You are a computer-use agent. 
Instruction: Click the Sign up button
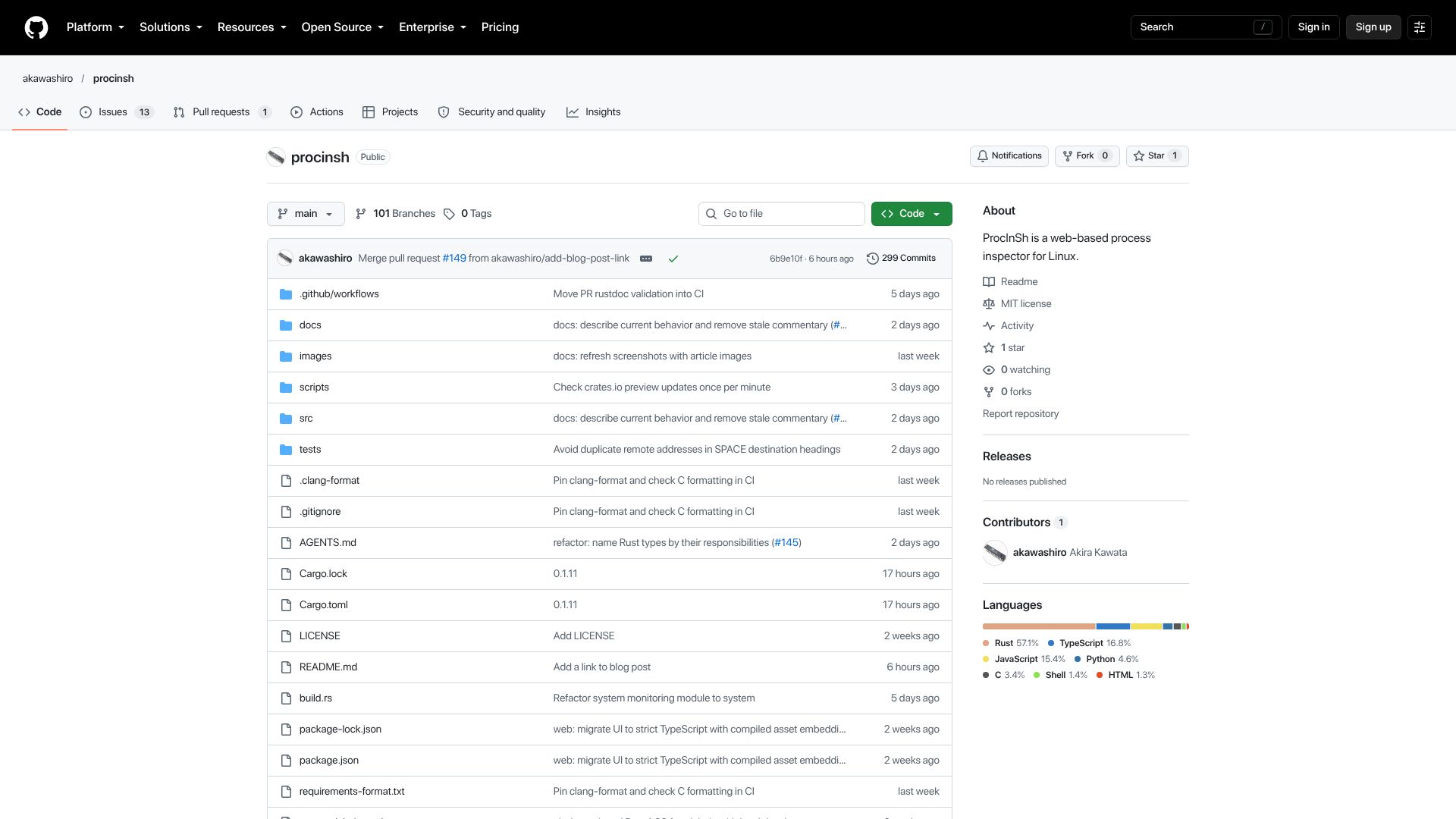(1373, 27)
